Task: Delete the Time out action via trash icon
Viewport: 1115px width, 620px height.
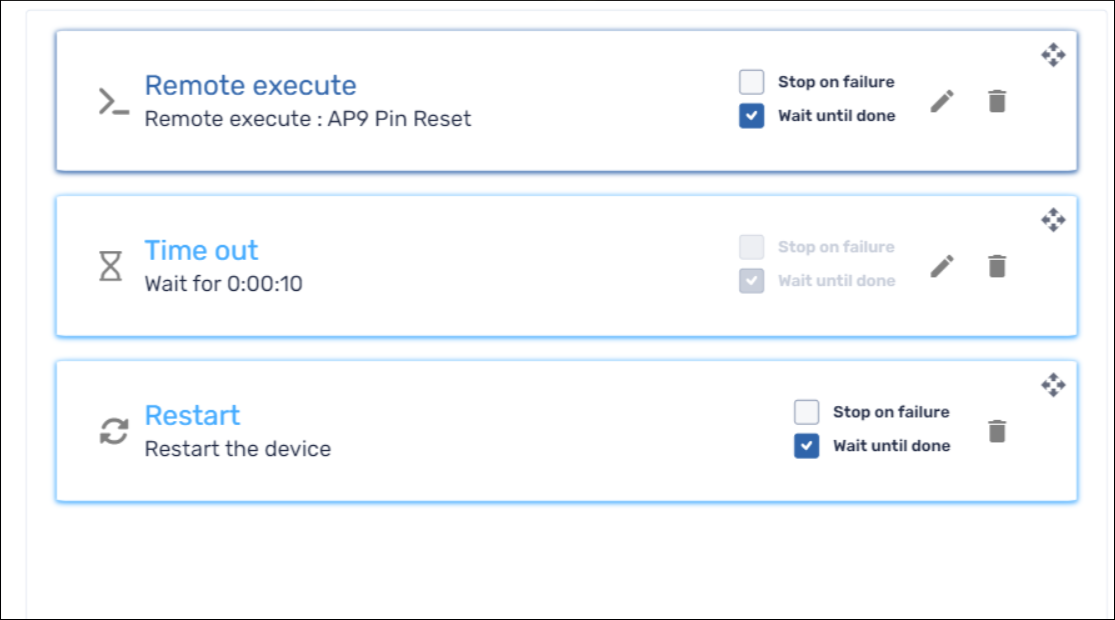Action: coord(996,266)
